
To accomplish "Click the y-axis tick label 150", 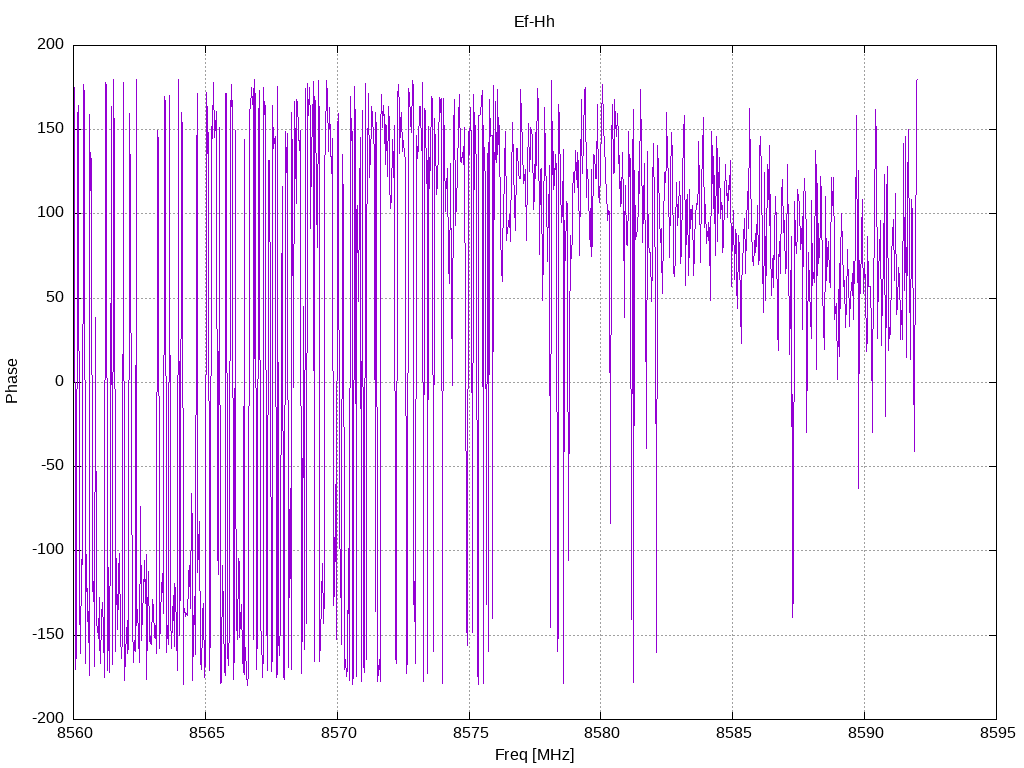I will click(x=51, y=129).
